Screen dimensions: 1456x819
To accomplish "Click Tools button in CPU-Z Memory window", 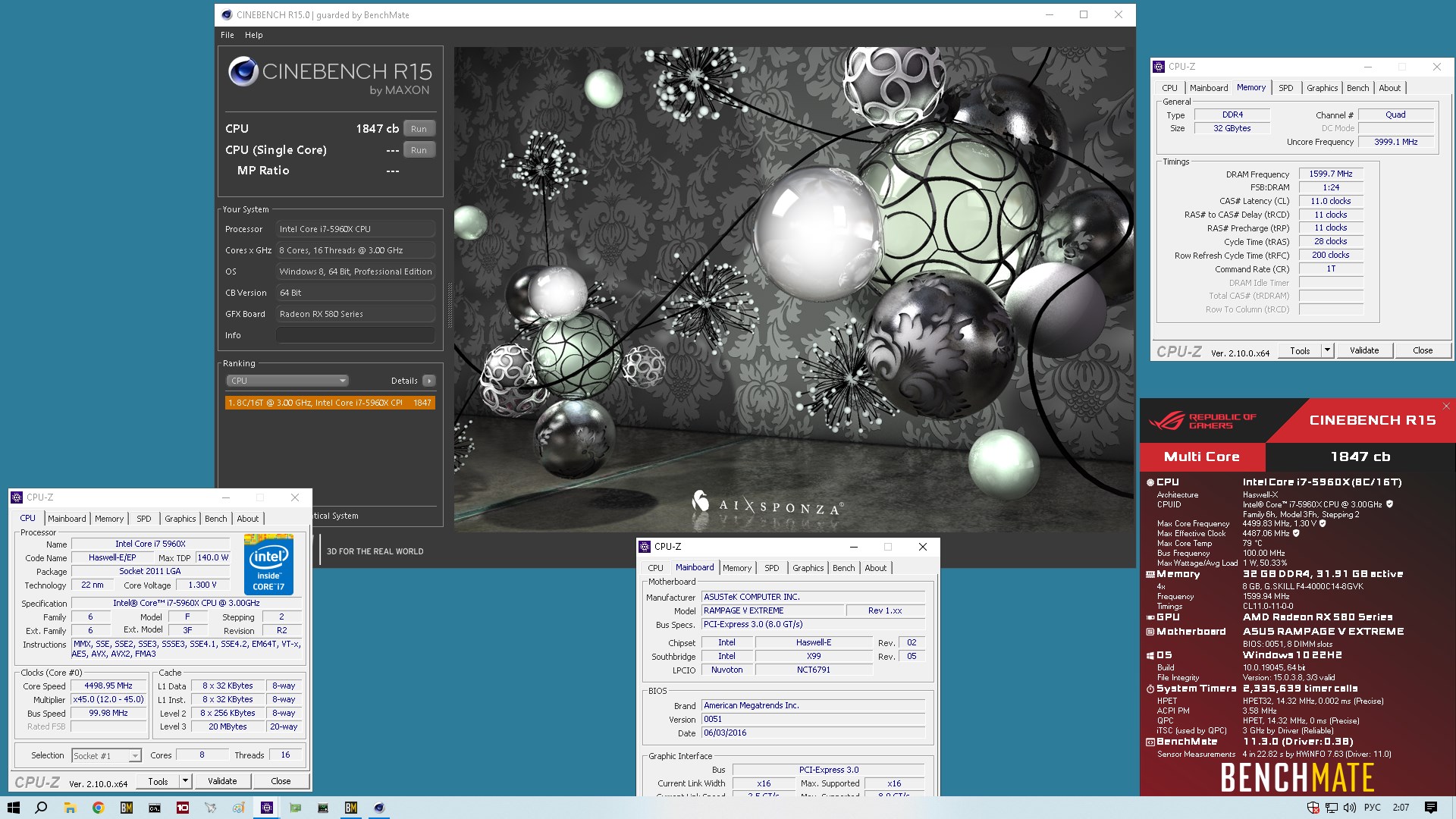I will (1300, 350).
